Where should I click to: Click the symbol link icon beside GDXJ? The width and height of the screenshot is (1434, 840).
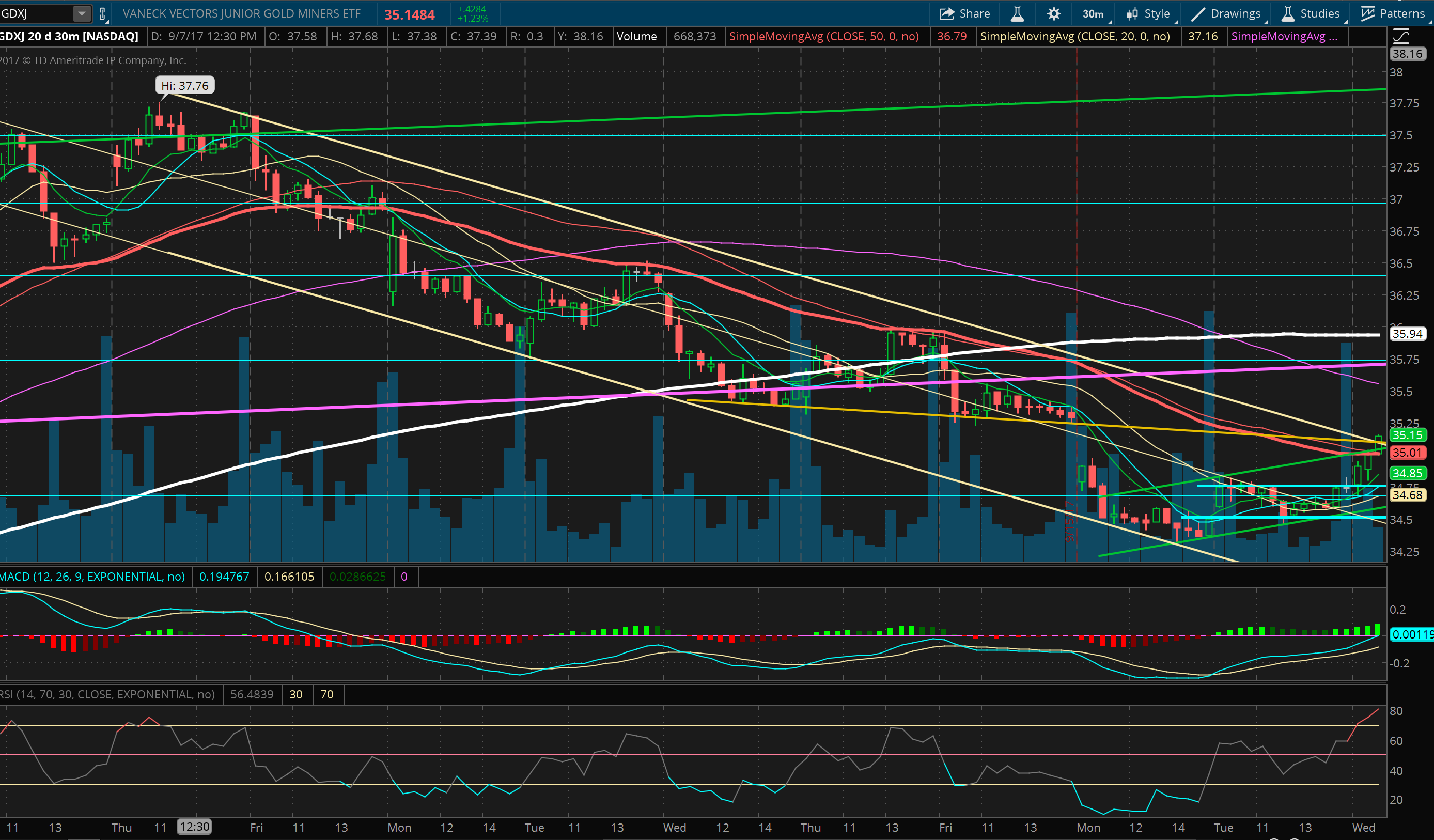pos(102,13)
